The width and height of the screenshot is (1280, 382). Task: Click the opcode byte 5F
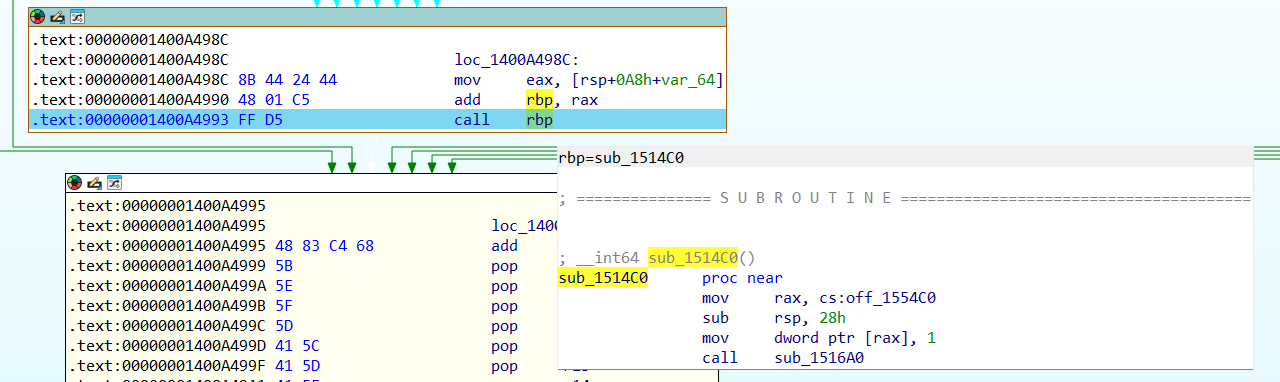284,306
